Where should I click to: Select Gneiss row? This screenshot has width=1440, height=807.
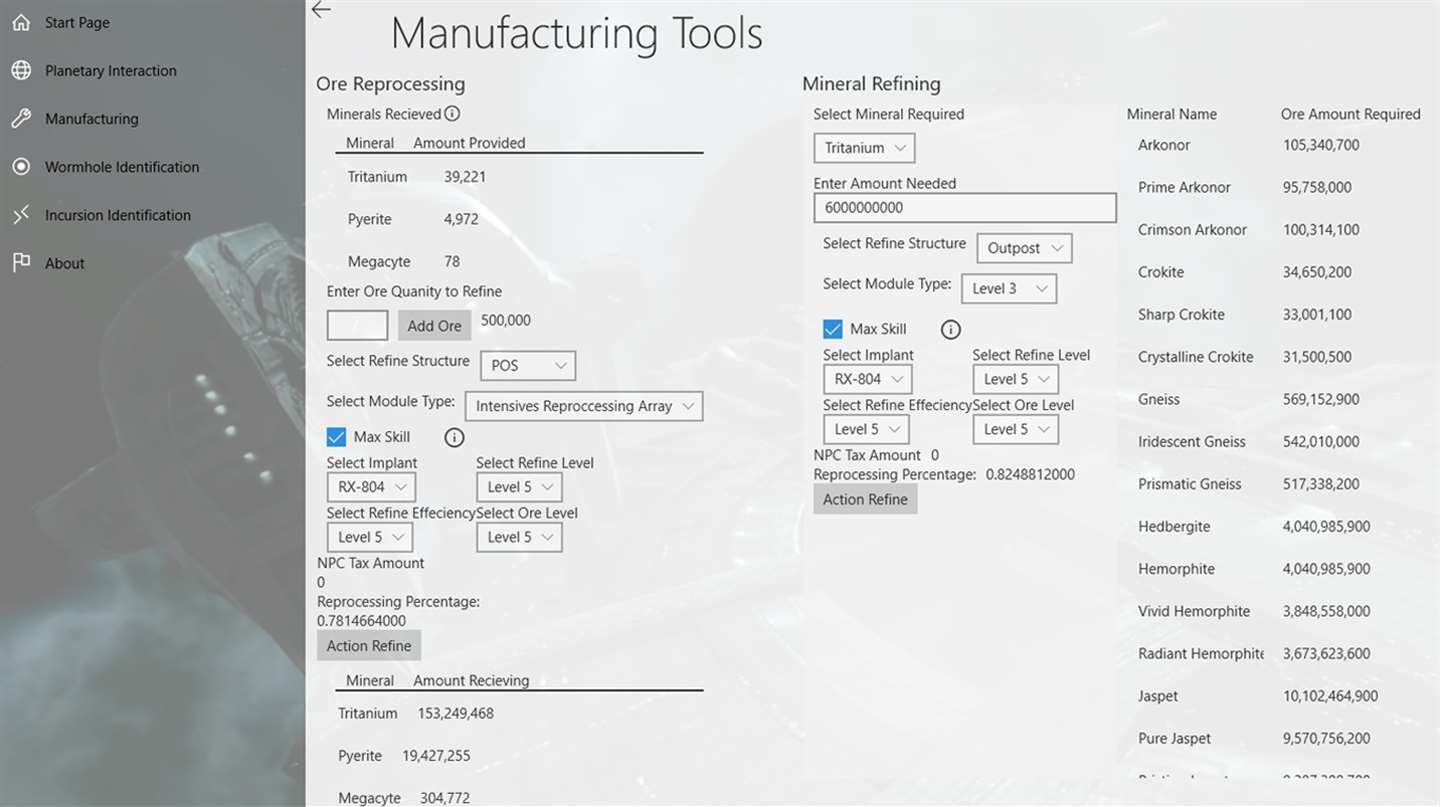click(x=1280, y=399)
